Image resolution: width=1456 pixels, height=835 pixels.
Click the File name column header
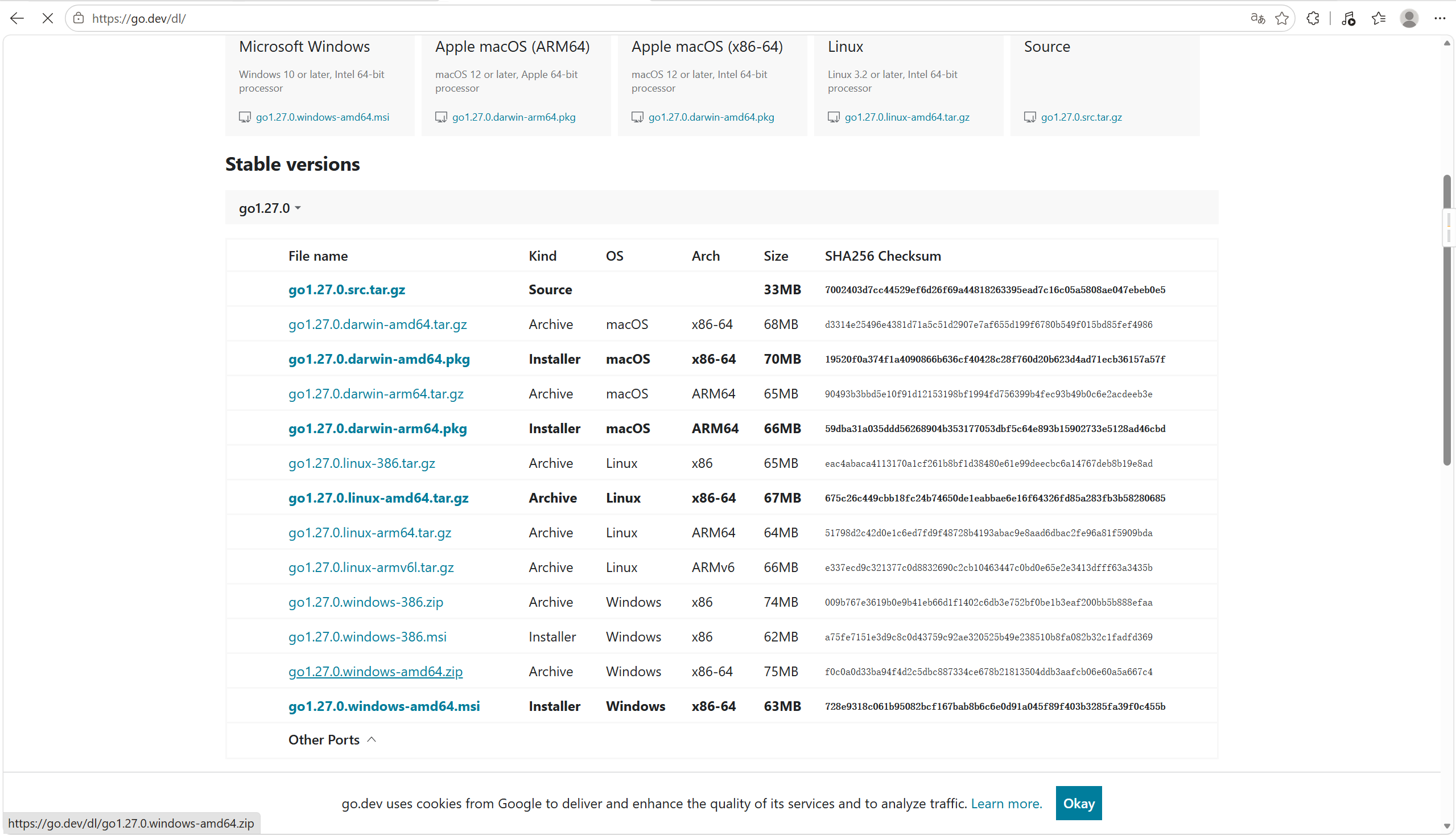318,256
